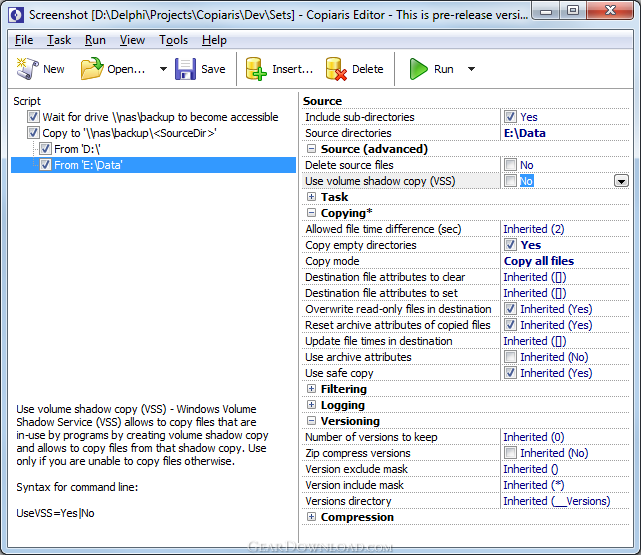Viewport: 641px width, 555px height.
Task: Click the Save floppy disk icon
Action: point(185,69)
